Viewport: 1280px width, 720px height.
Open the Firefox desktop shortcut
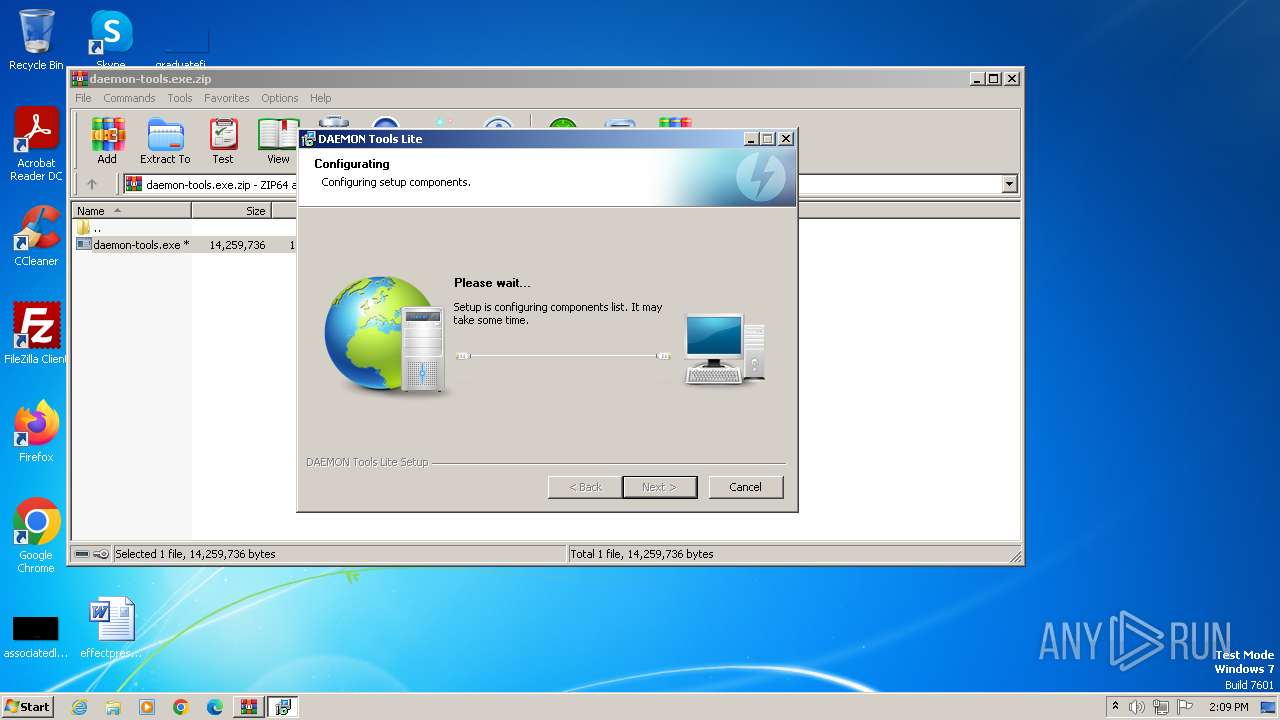pyautogui.click(x=36, y=432)
